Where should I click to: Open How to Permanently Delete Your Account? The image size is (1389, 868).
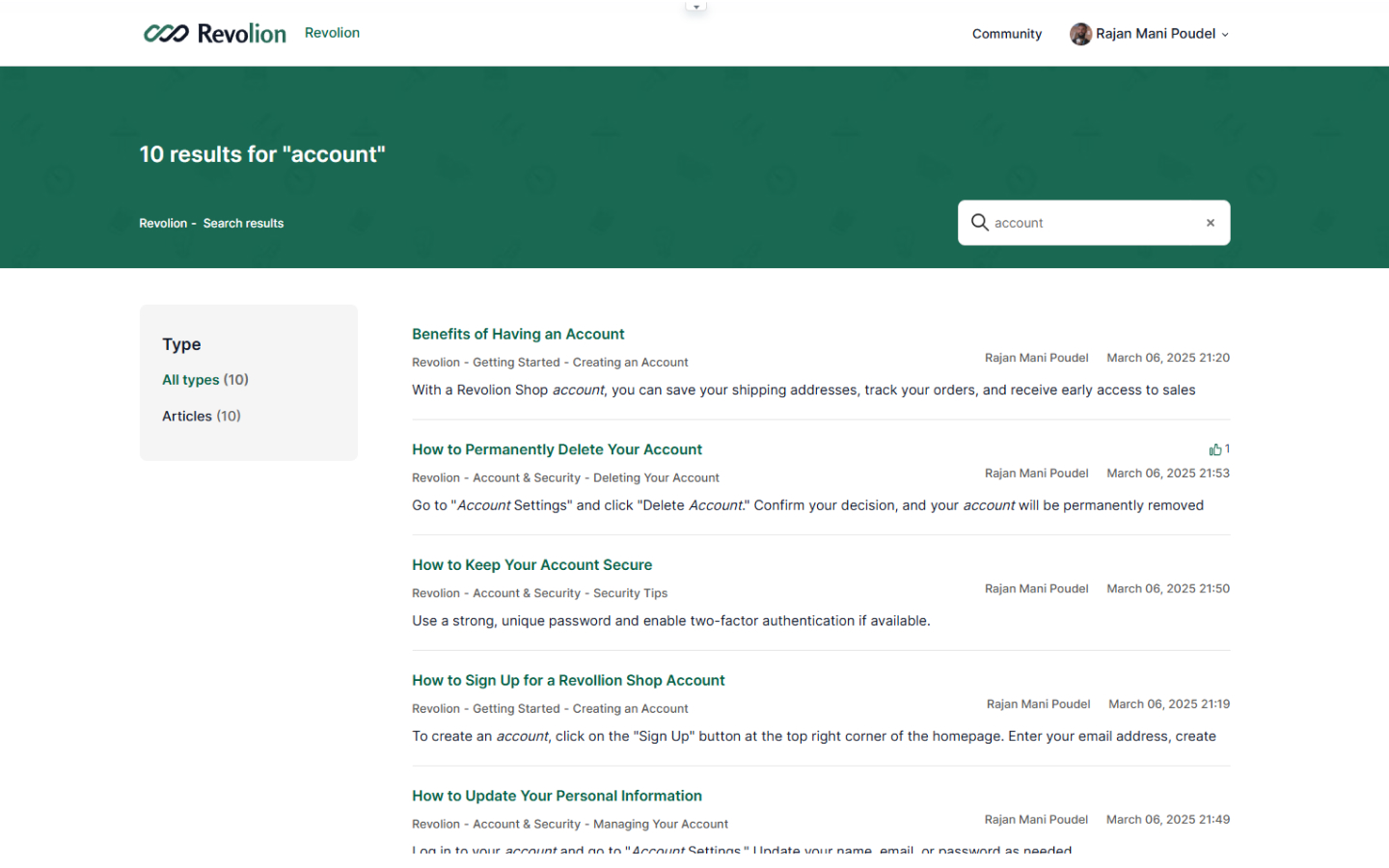coord(557,449)
